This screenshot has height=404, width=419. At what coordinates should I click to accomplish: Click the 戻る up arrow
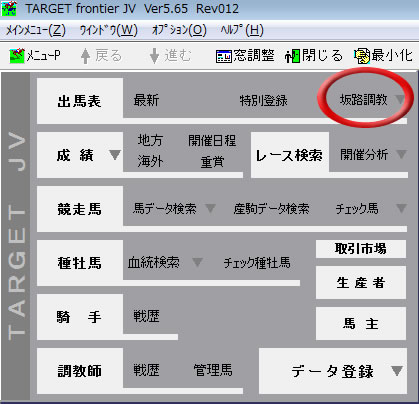point(85,56)
